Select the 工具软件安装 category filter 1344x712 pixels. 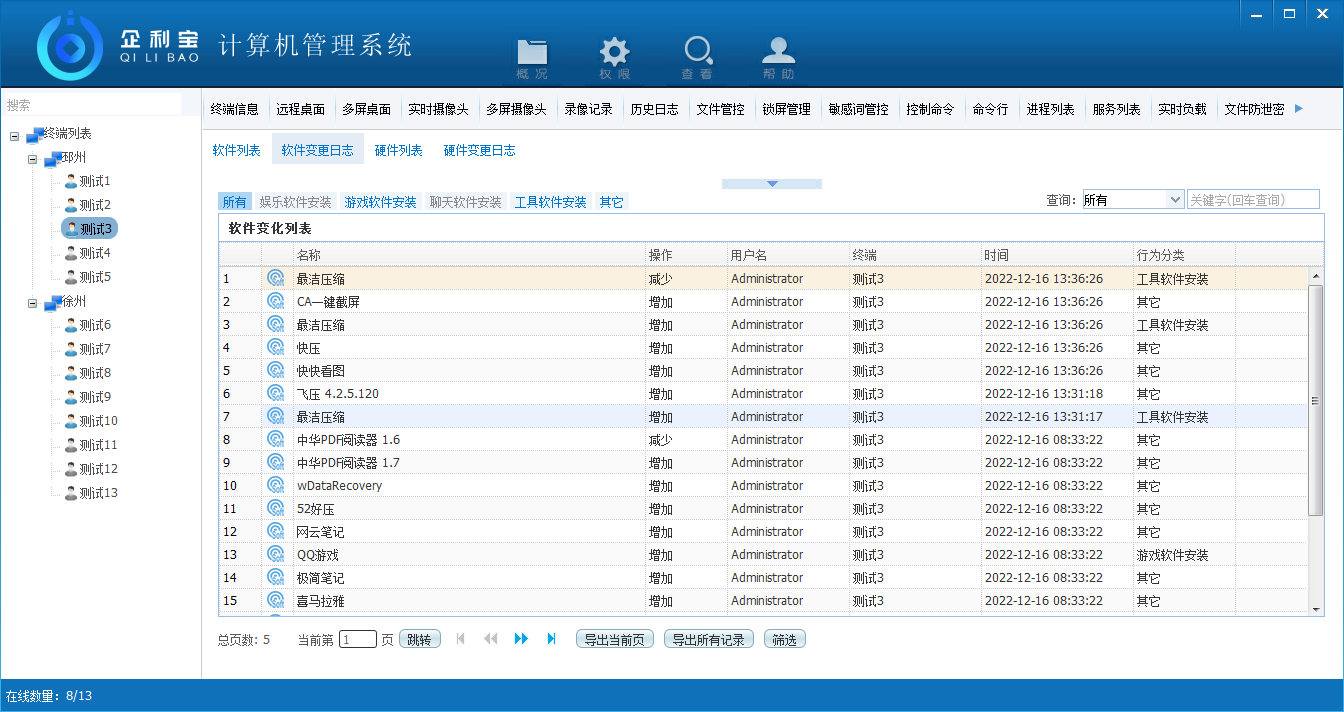550,202
